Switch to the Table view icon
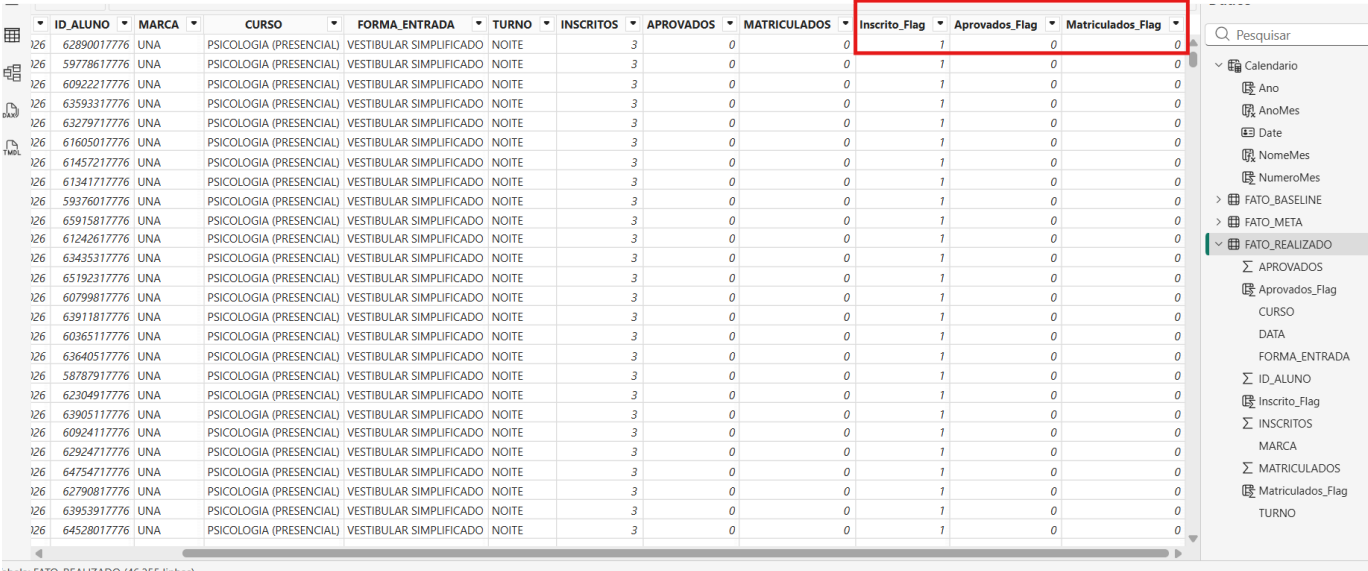This screenshot has width=1368, height=571. click(x=14, y=35)
